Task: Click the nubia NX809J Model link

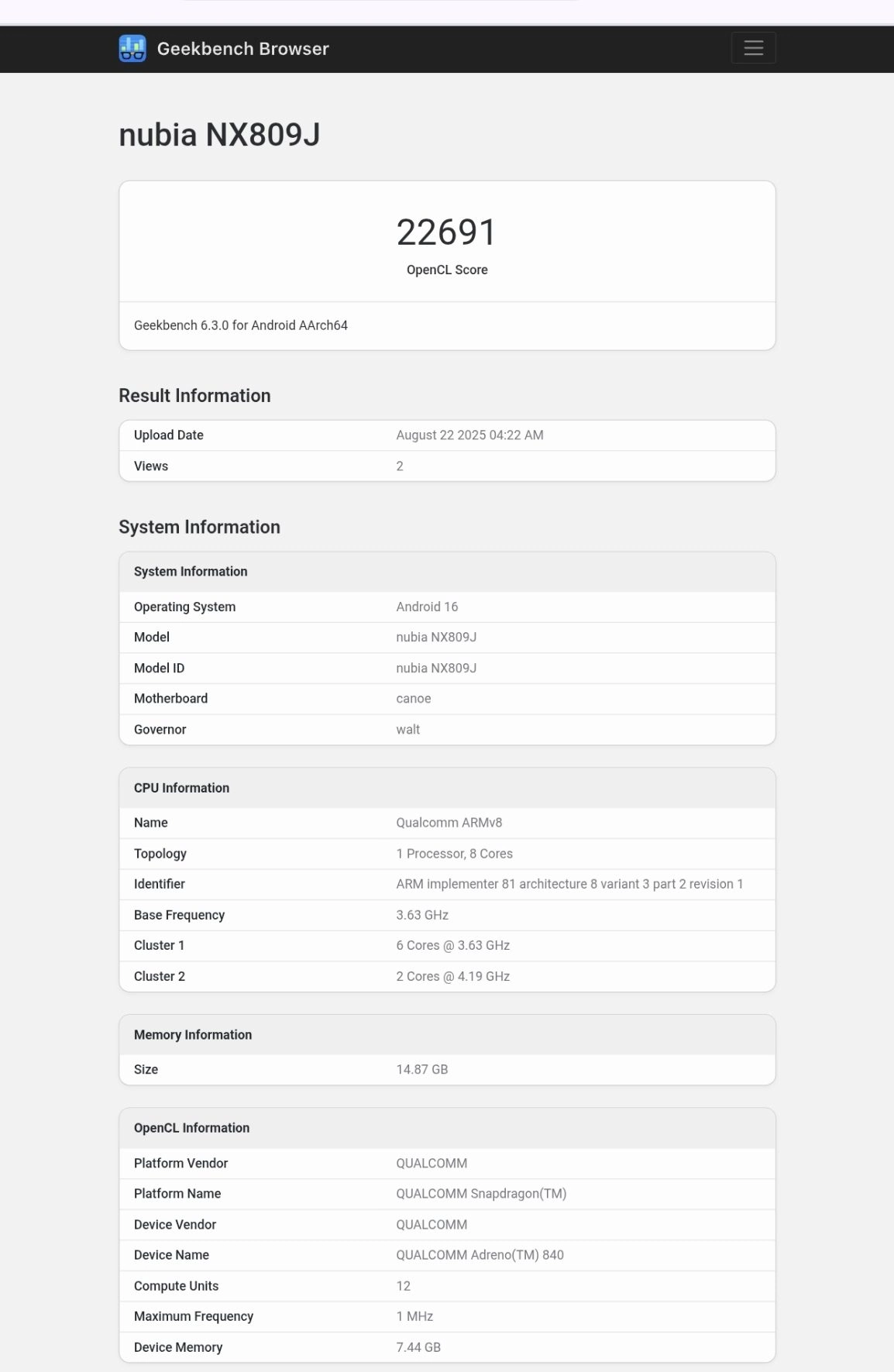Action: click(x=436, y=637)
